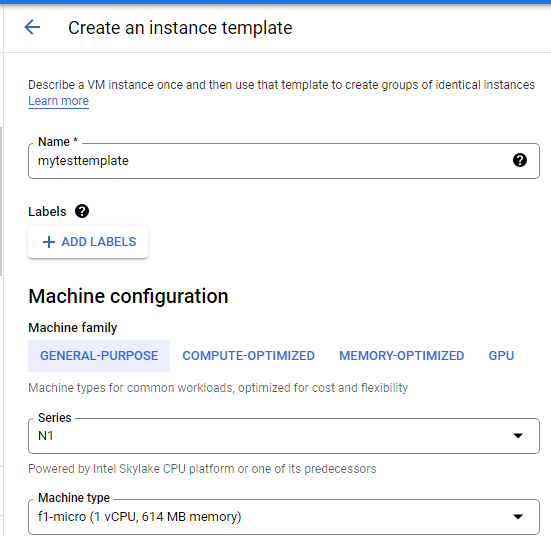Click the Intel Skylake description text

[202, 469]
